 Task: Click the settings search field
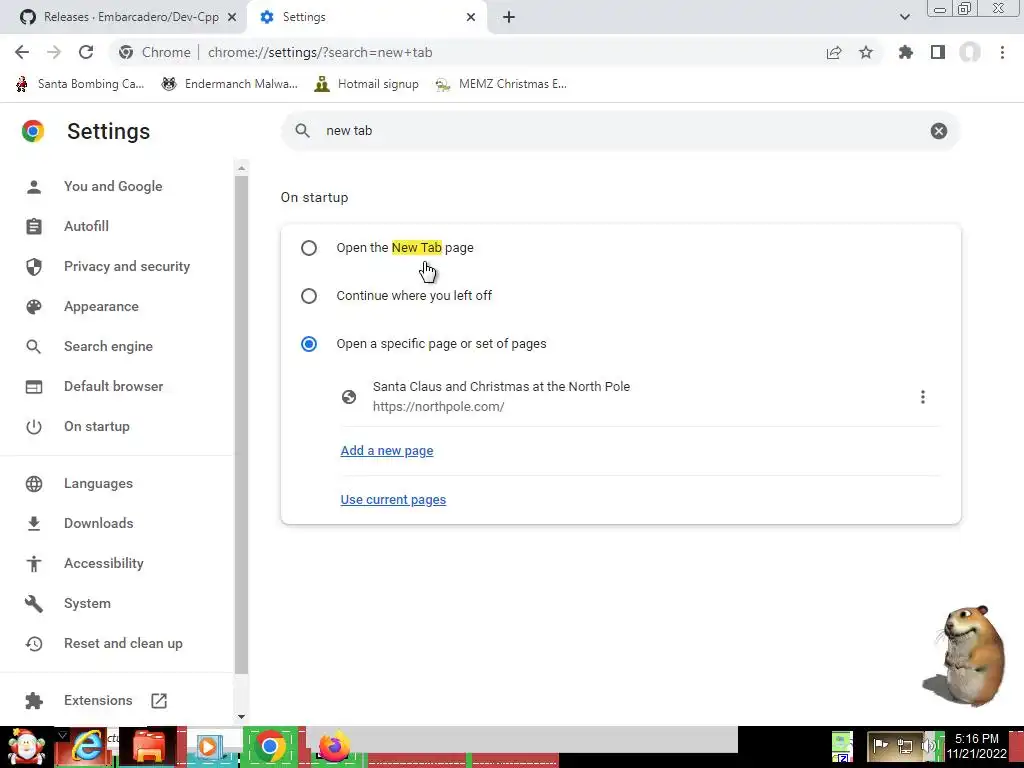620,131
